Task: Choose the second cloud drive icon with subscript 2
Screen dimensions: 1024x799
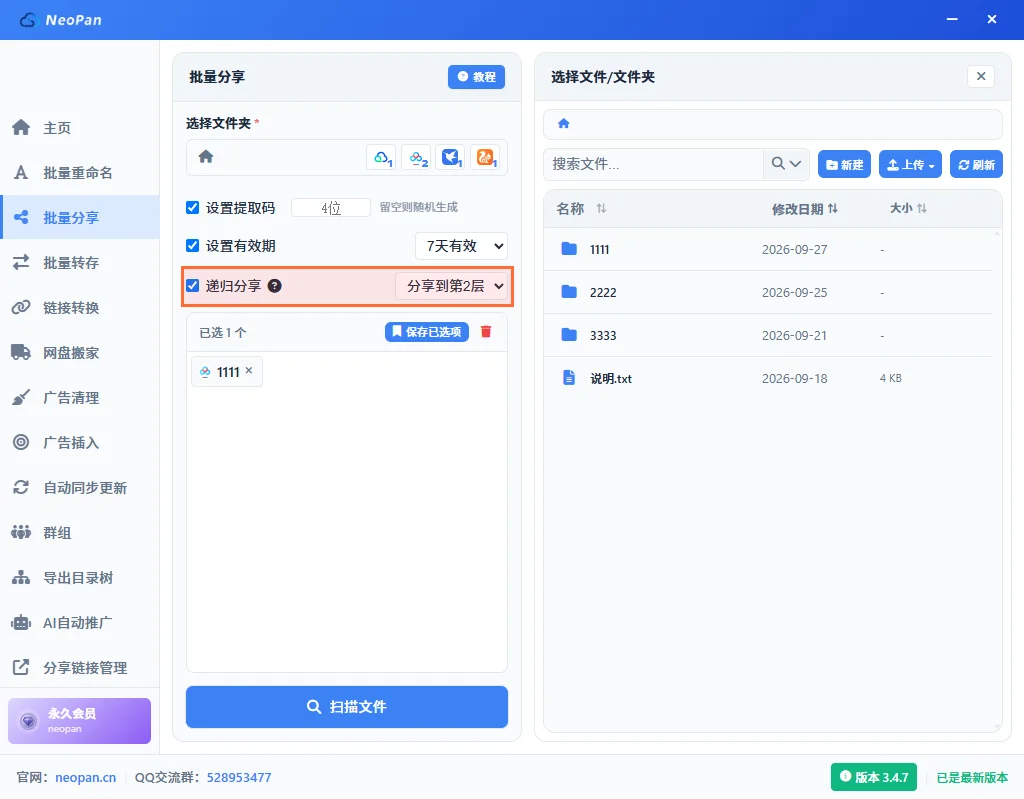Action: [x=417, y=157]
